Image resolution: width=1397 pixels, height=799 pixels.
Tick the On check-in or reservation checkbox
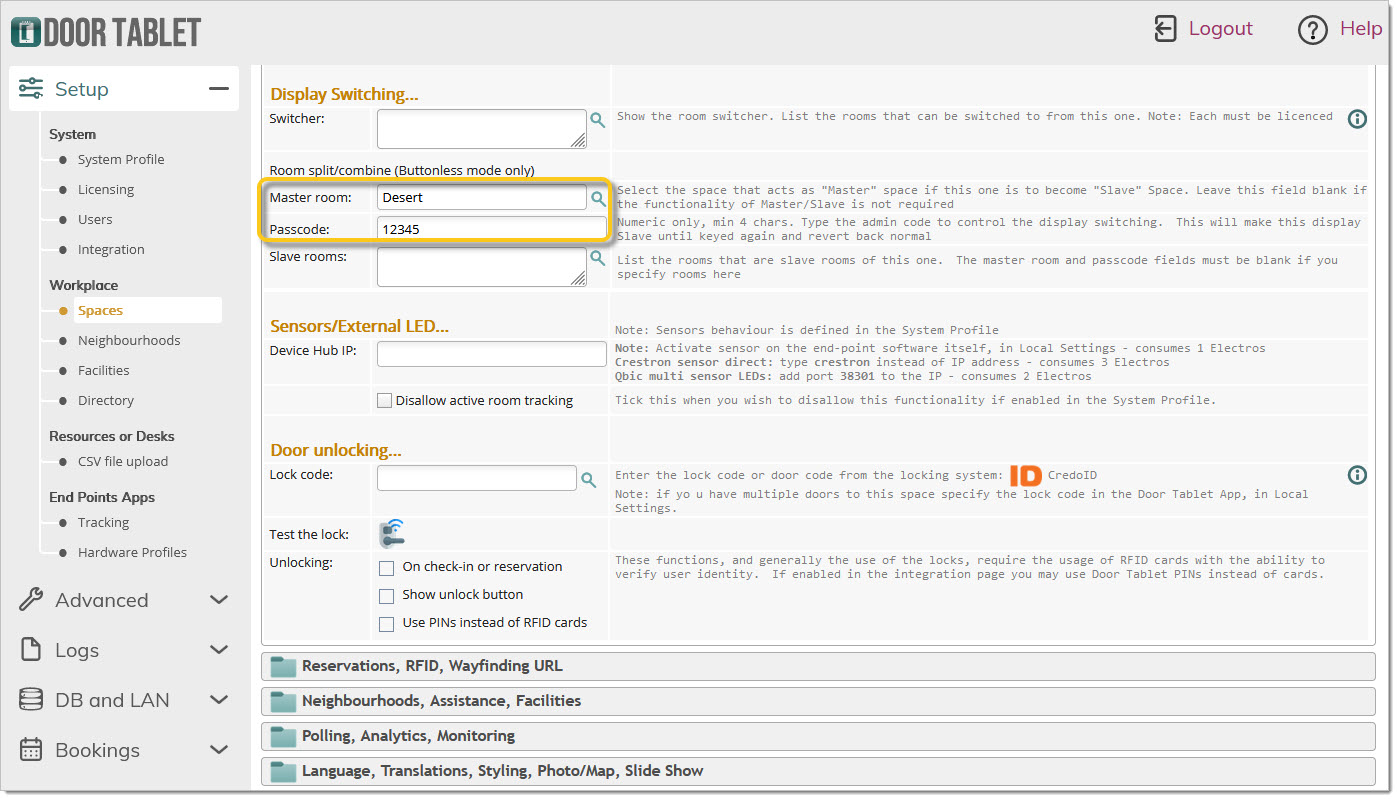click(x=386, y=568)
